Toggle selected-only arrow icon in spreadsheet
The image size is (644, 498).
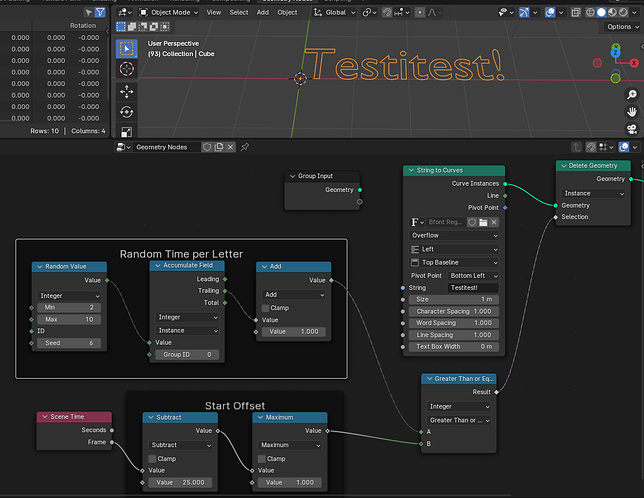(89, 12)
